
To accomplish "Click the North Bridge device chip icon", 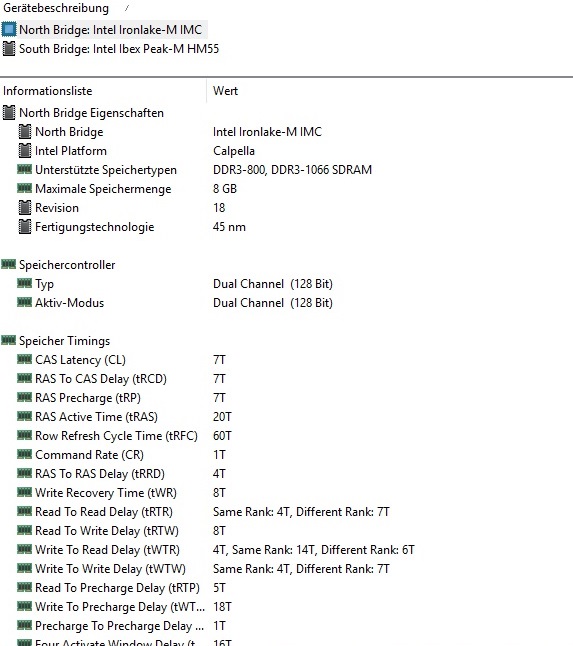I will (x=9, y=30).
